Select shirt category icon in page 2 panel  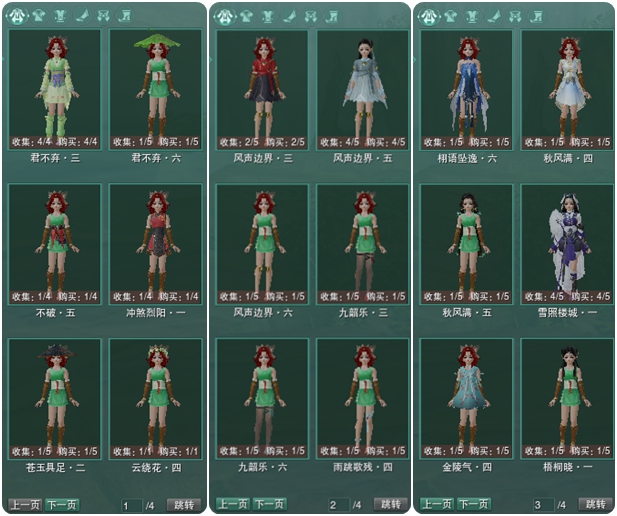pyautogui.click(x=246, y=17)
